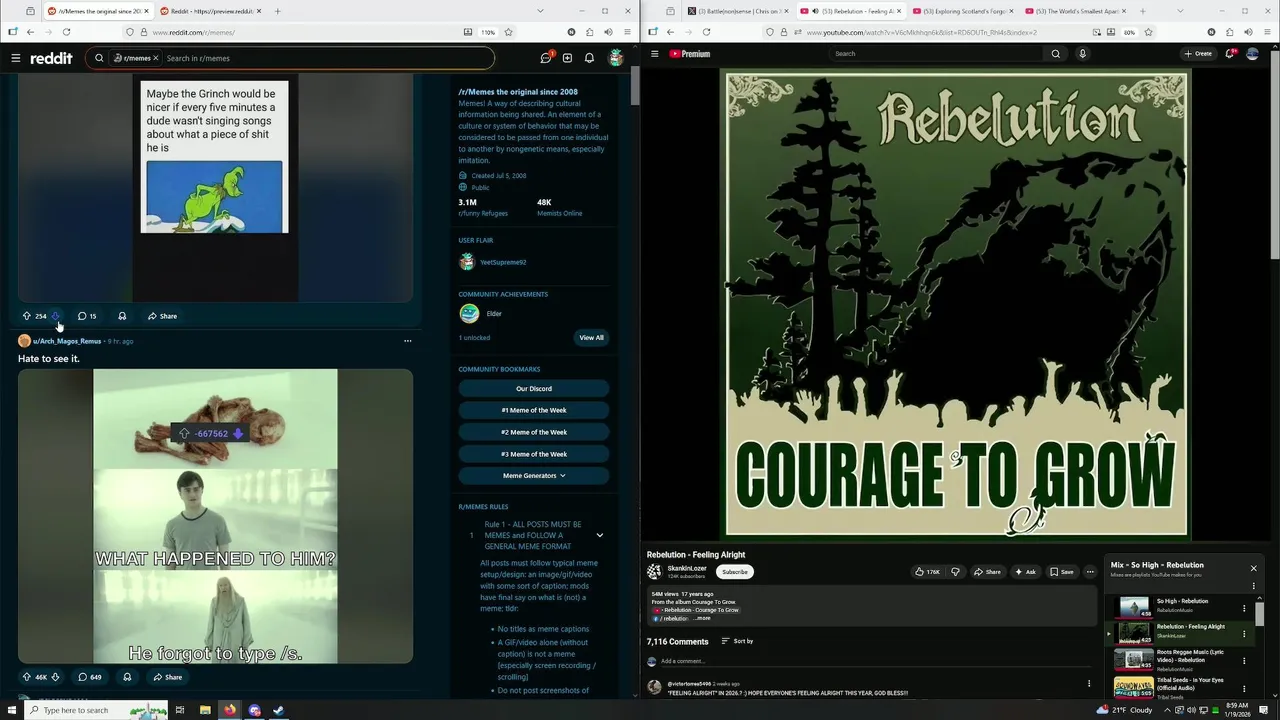Start YouTube voice search microphone
The width and height of the screenshot is (1280, 720).
coord(1082,54)
